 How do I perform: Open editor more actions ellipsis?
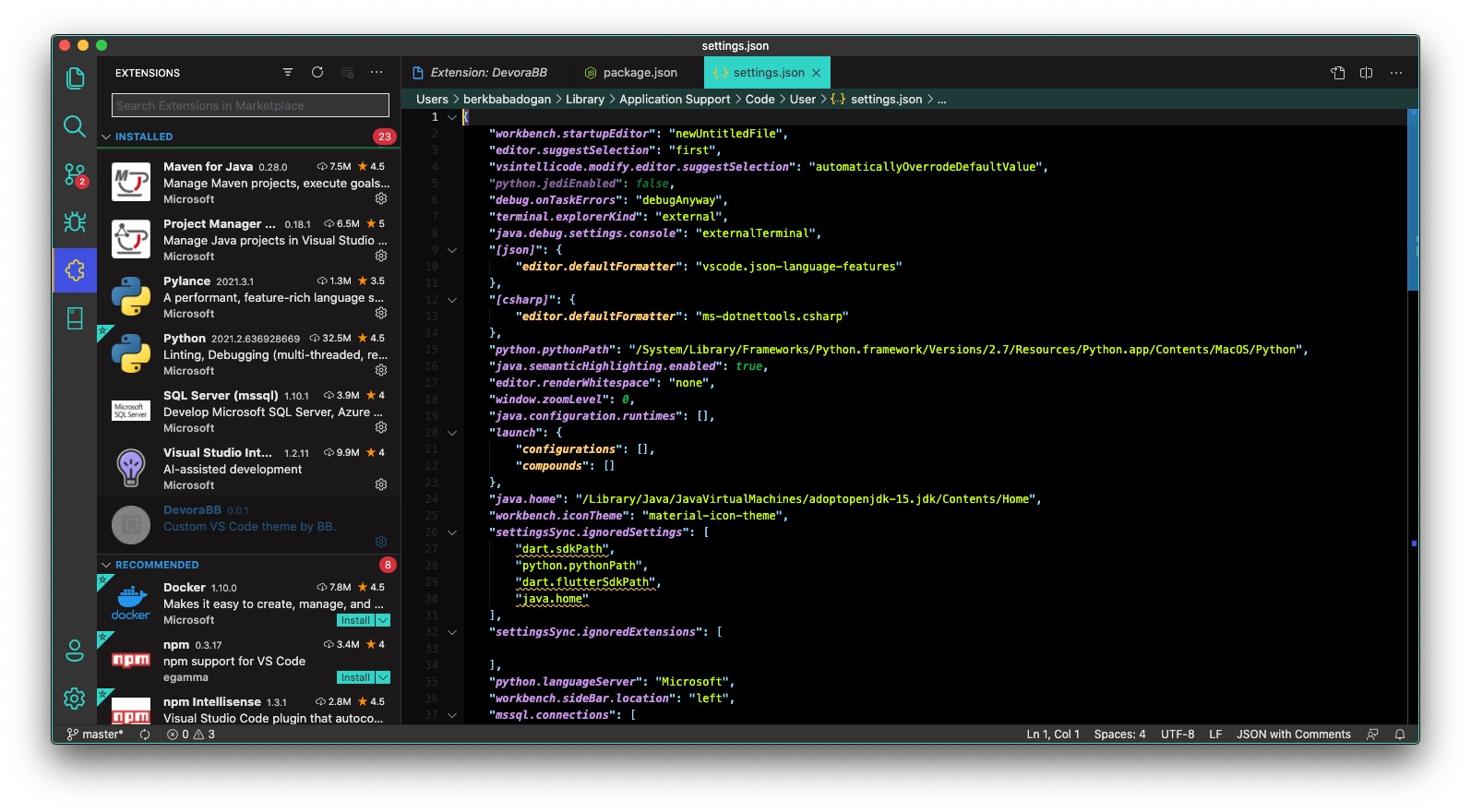pyautogui.click(x=1396, y=73)
